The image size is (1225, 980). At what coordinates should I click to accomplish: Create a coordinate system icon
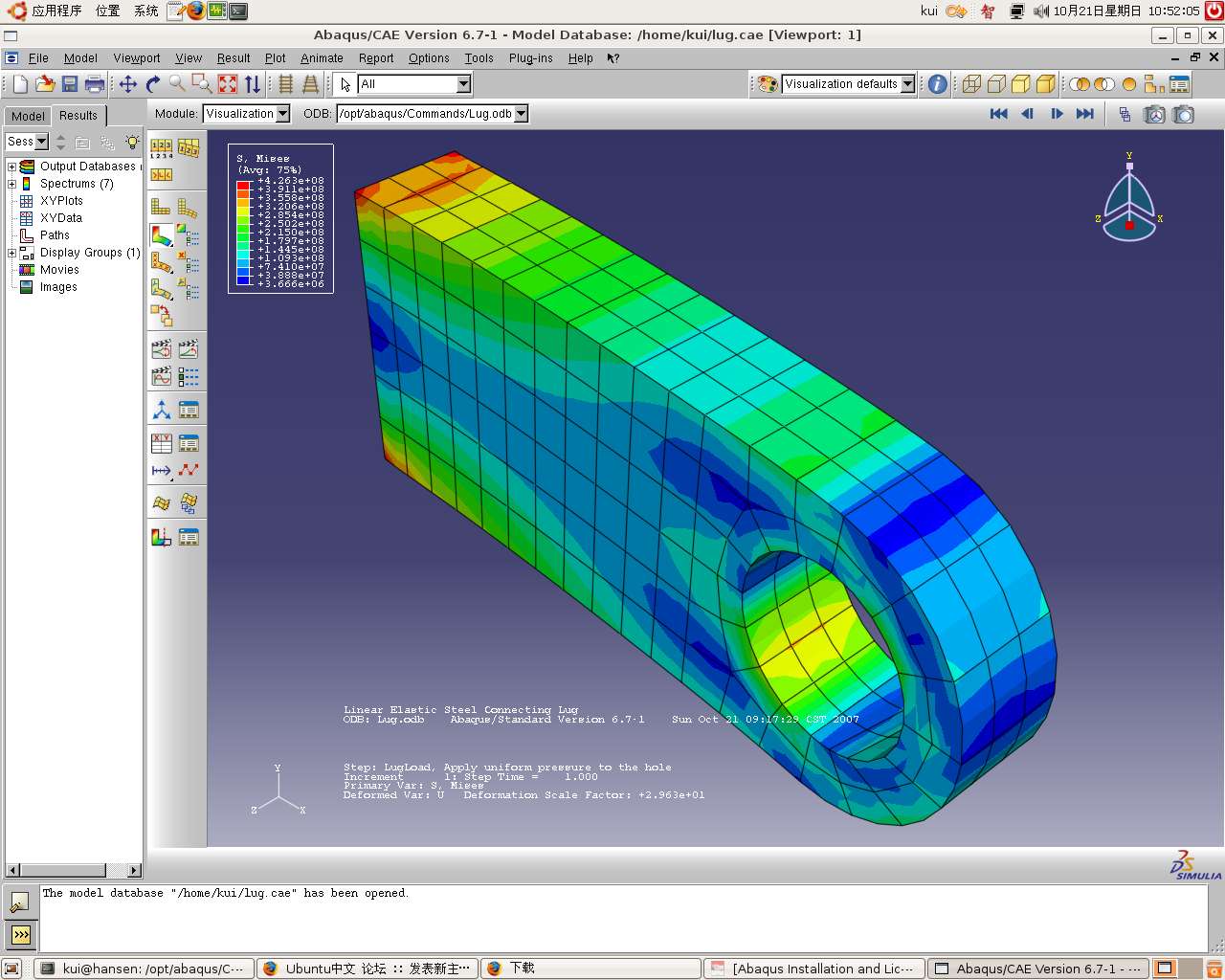[x=162, y=411]
